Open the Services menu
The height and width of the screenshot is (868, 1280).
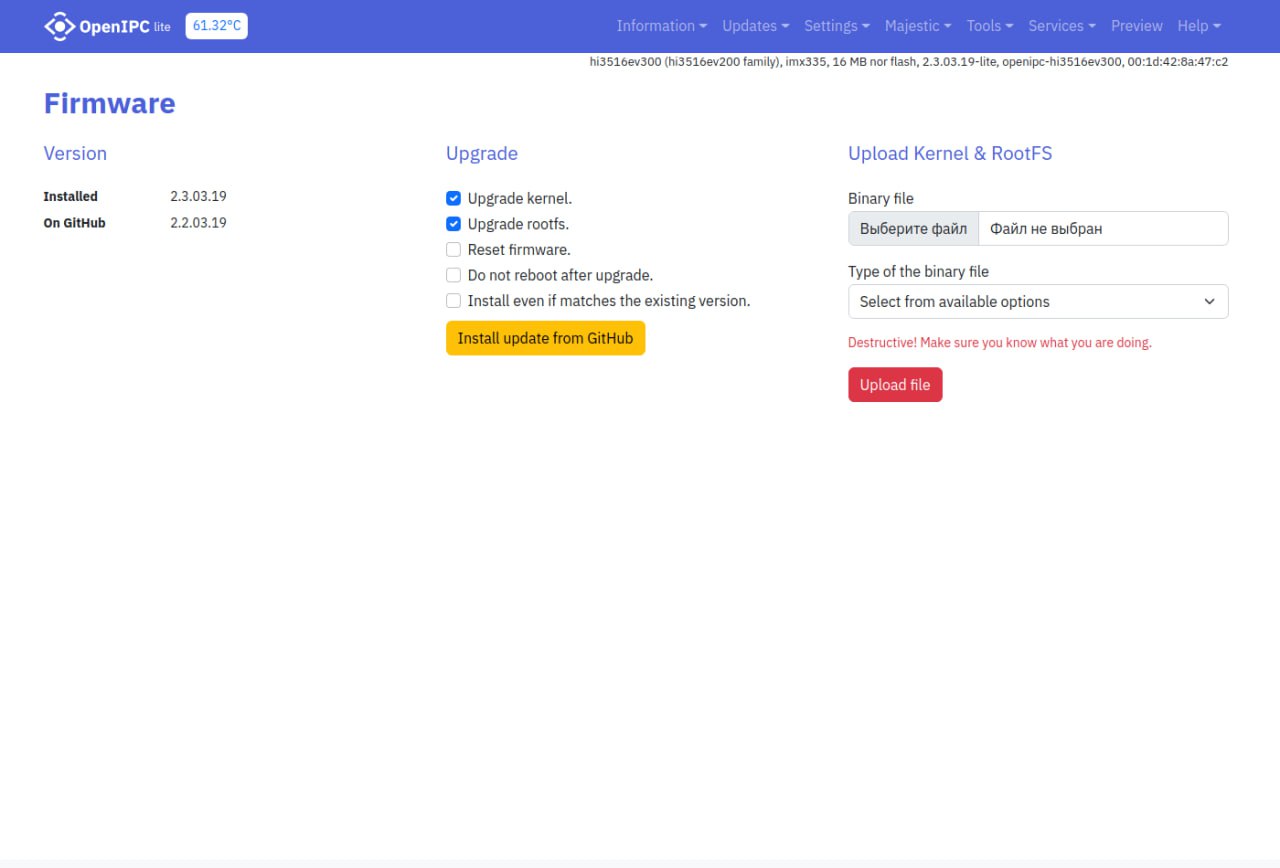pos(1061,26)
